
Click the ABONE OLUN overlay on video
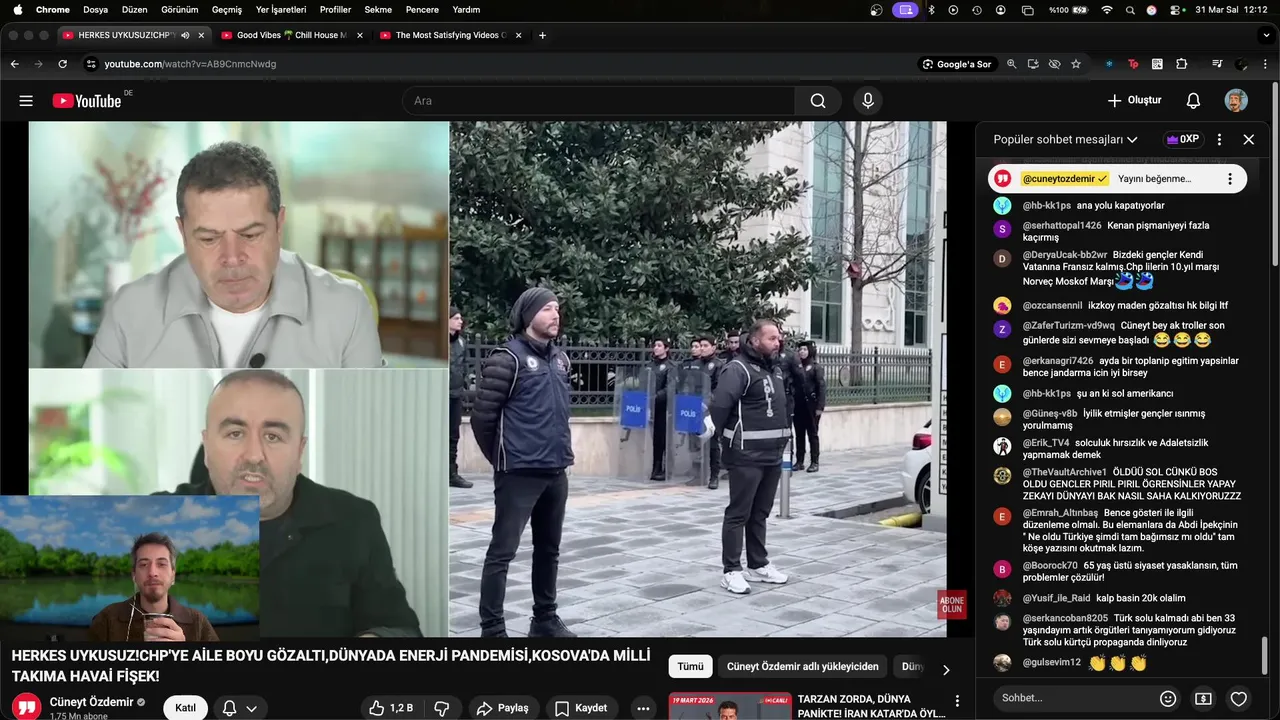pos(951,604)
